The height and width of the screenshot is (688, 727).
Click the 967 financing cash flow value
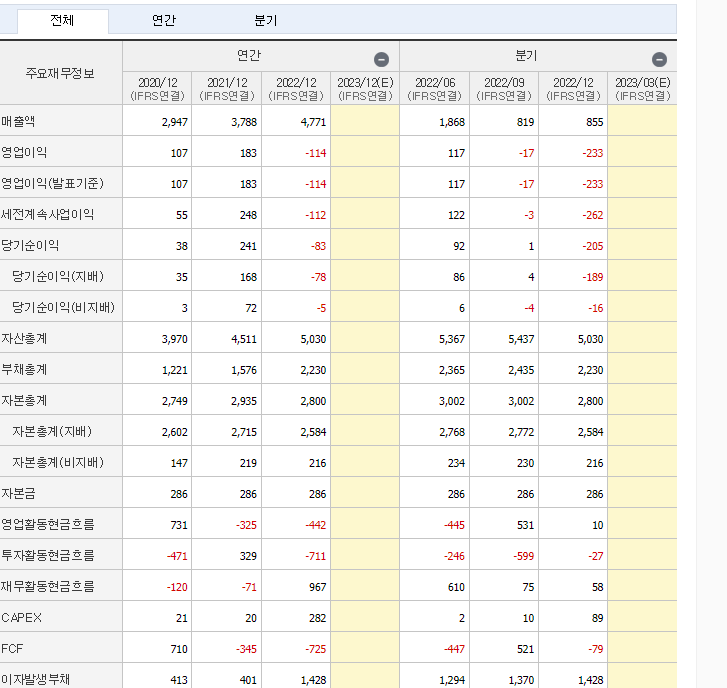pos(318,588)
